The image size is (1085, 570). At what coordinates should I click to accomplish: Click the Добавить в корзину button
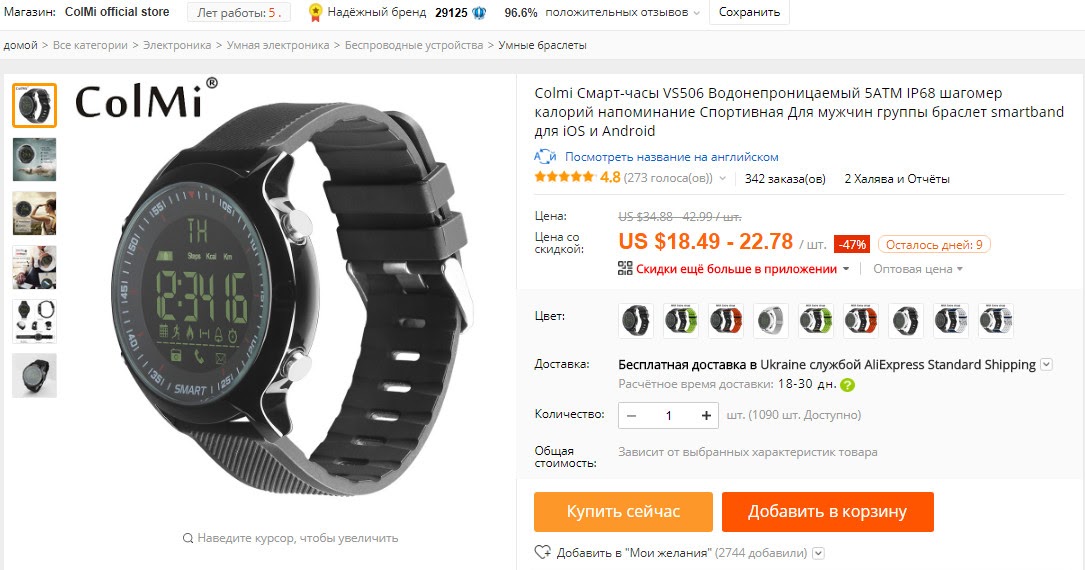pos(828,511)
